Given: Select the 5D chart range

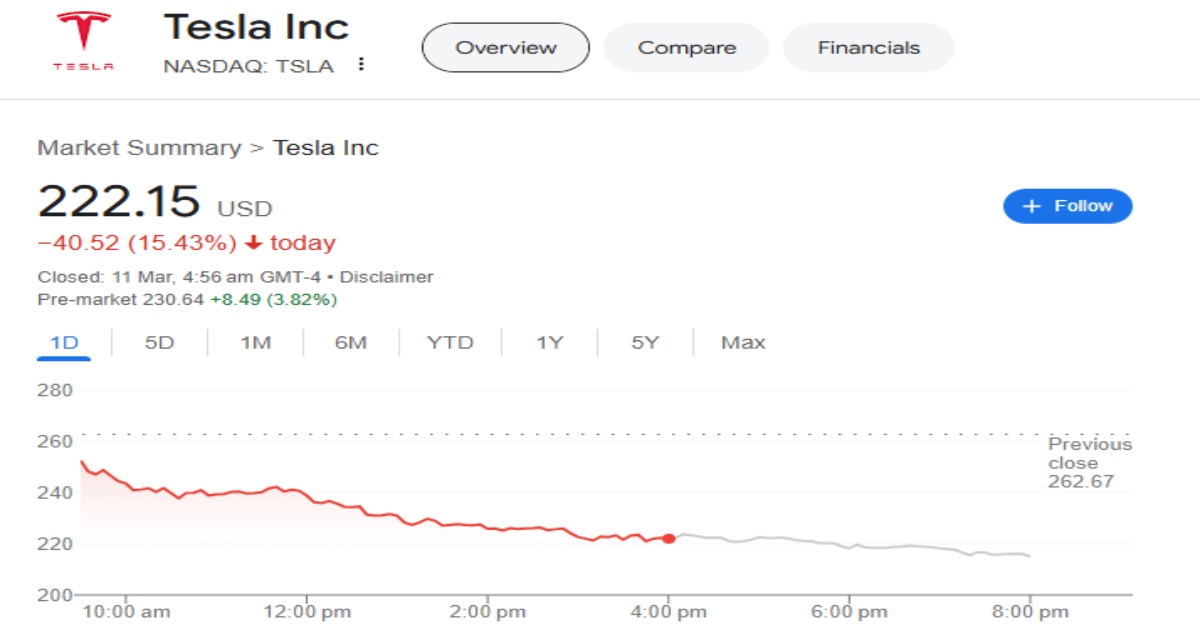Looking at the screenshot, I should [159, 343].
